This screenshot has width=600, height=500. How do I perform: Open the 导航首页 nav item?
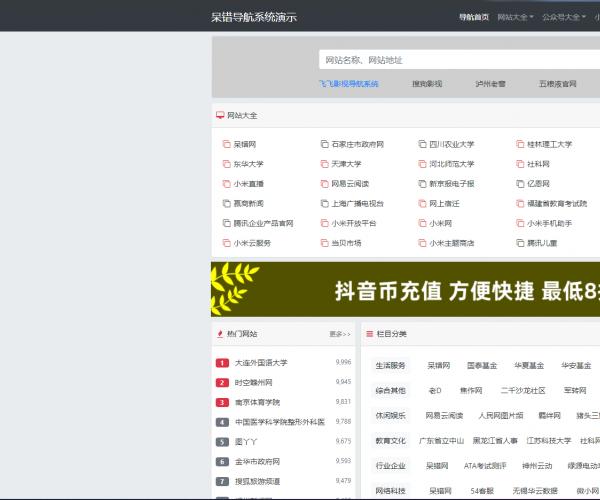pyautogui.click(x=474, y=17)
